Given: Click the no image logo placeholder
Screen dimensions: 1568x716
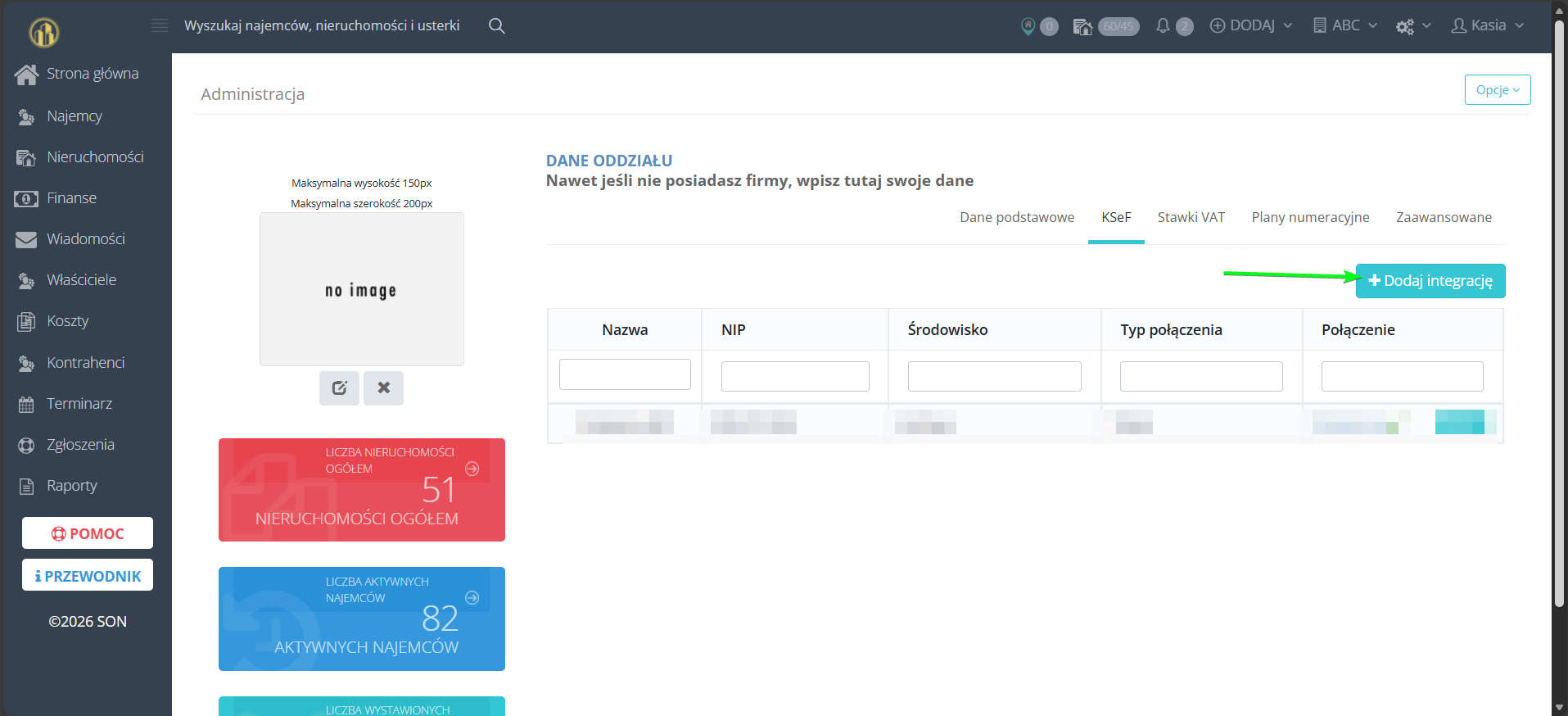Looking at the screenshot, I should pos(362,289).
